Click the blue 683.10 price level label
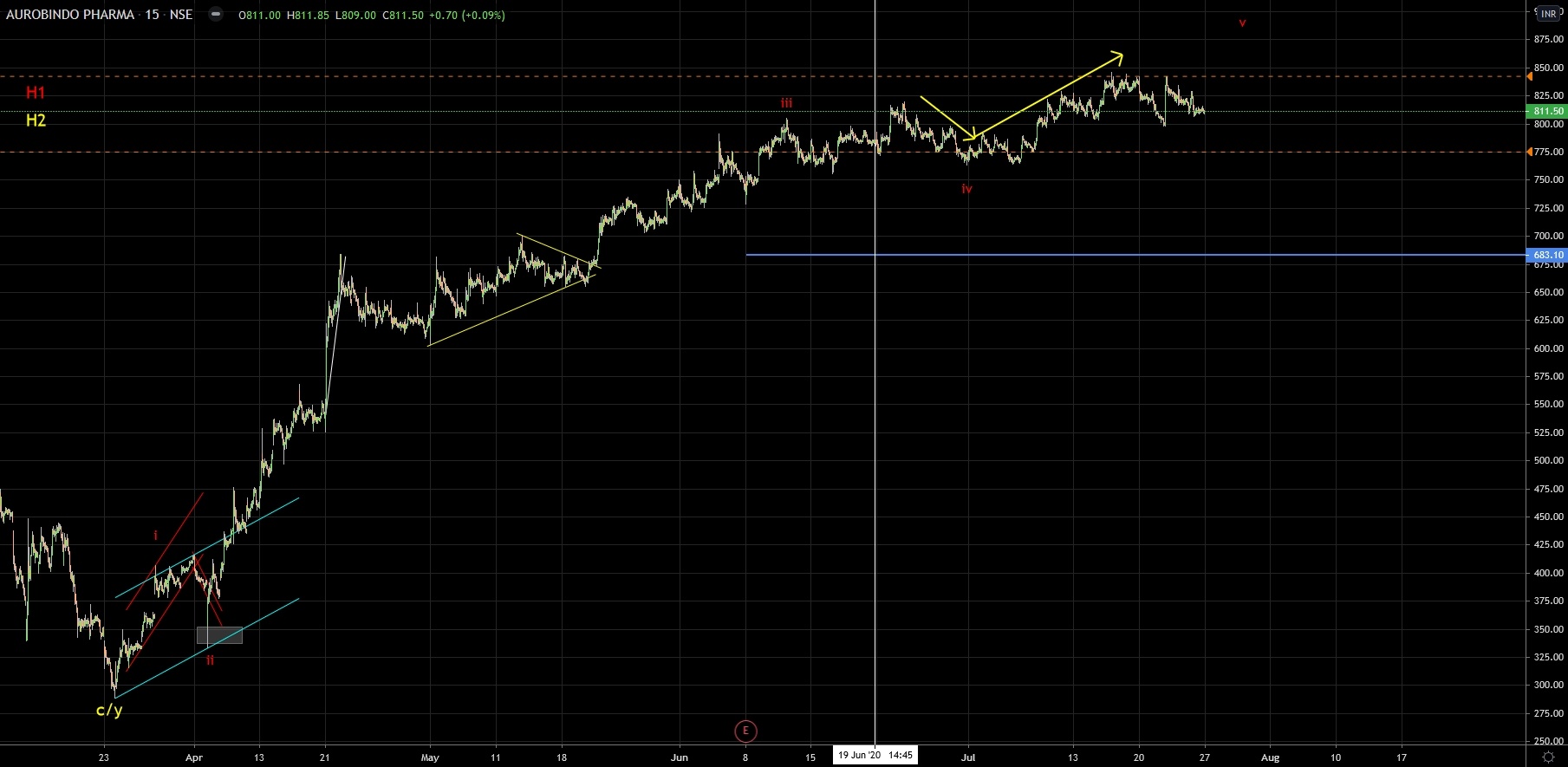Viewport: 1568px width, 767px height. pos(1547,256)
